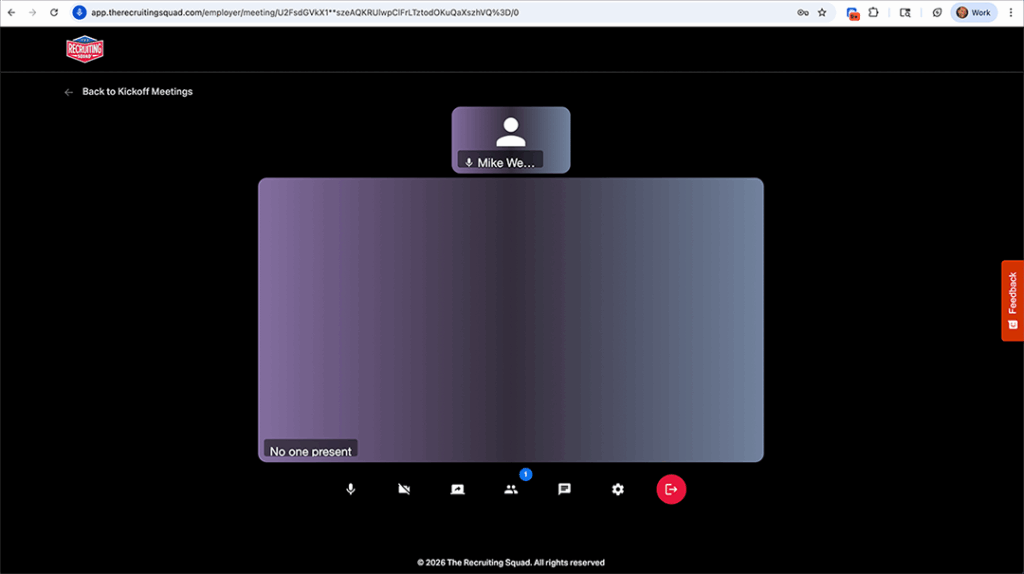Start screen sharing
Image resolution: width=1024 pixels, height=574 pixels.
point(458,489)
